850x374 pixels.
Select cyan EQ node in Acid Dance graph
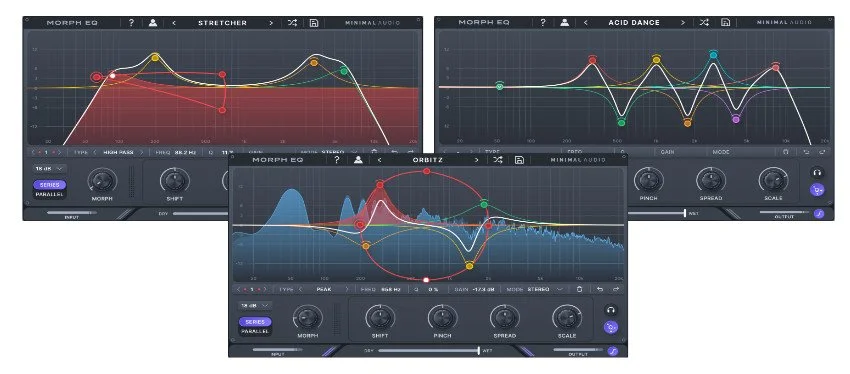click(x=713, y=54)
